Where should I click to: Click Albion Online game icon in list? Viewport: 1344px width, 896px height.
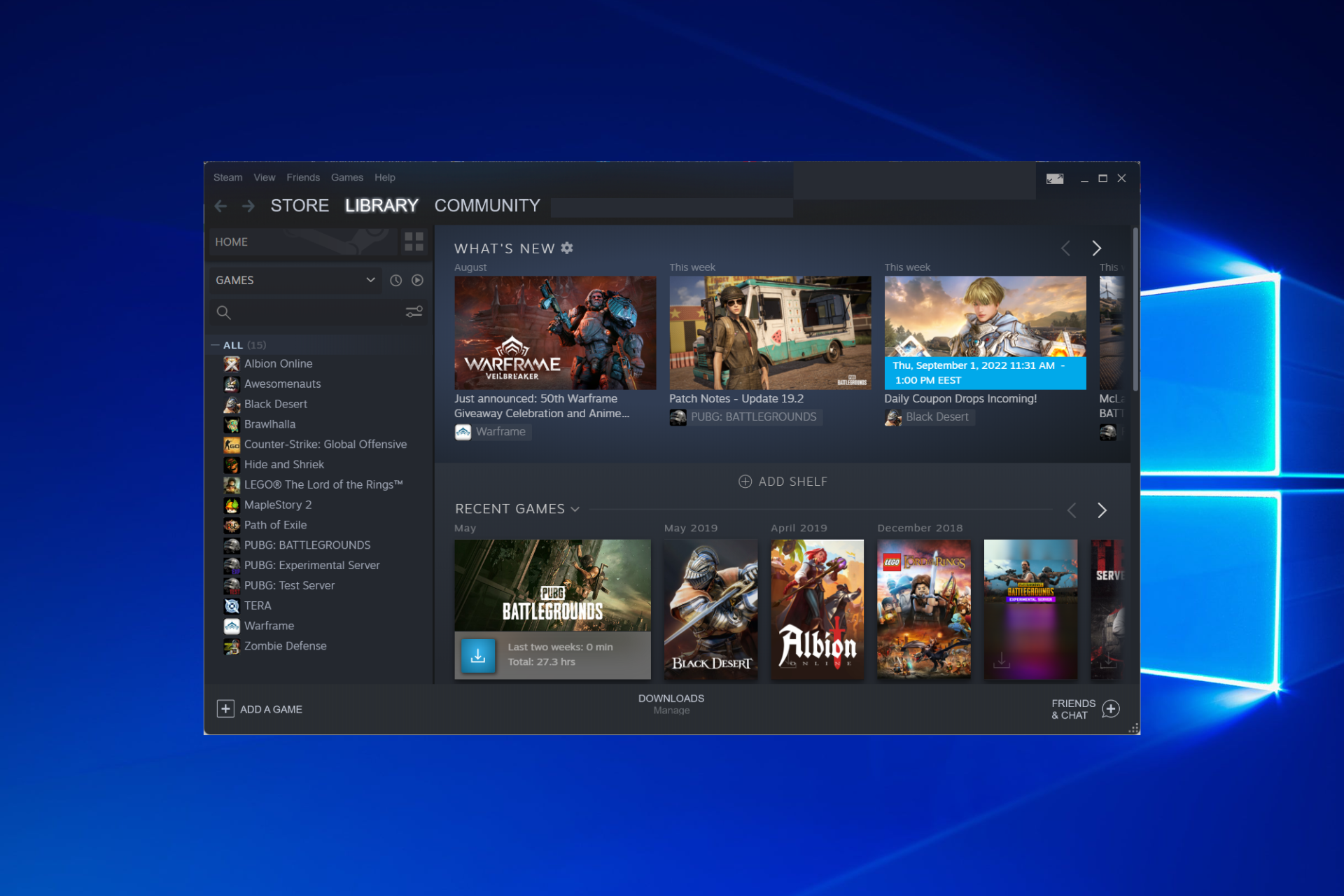tap(232, 364)
